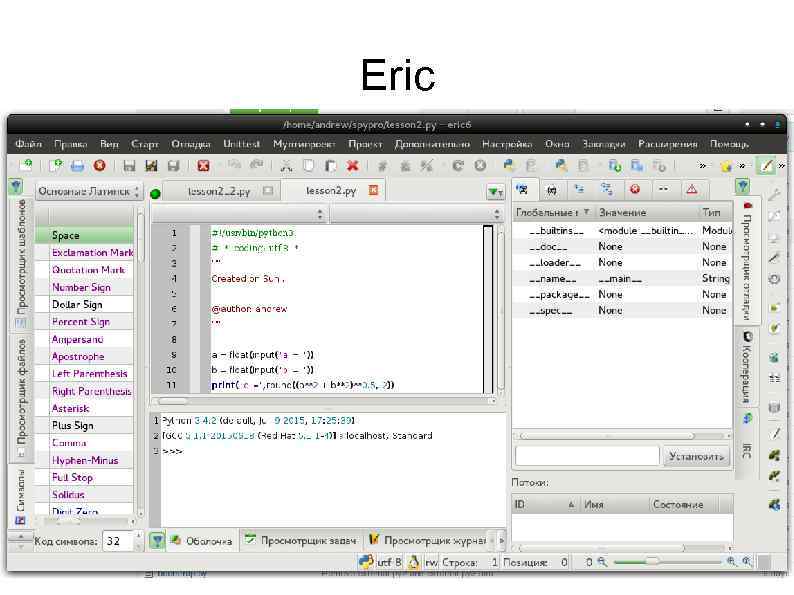Switch to the Оболочка bottom tab

tap(203, 541)
